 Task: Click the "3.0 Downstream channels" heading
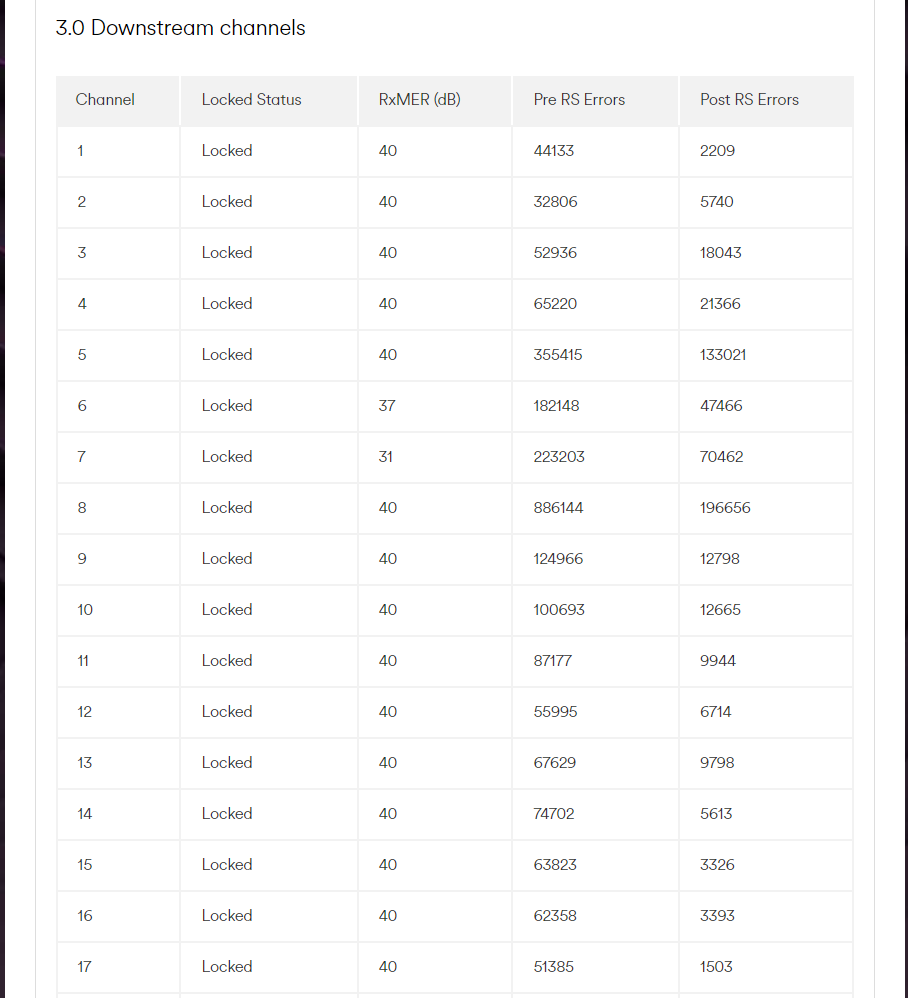(x=181, y=28)
